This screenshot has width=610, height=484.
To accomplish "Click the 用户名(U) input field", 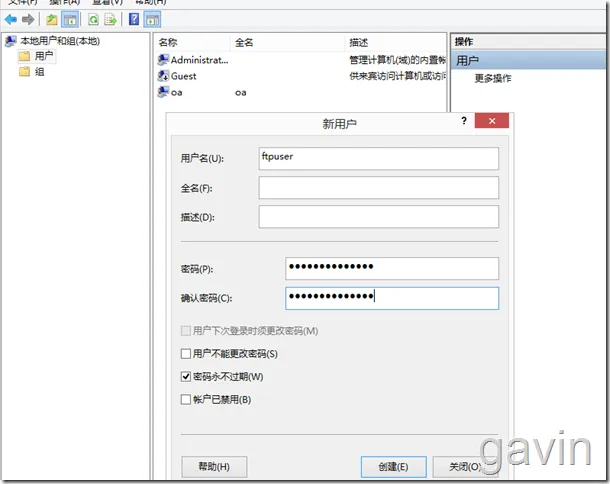I will click(x=379, y=158).
